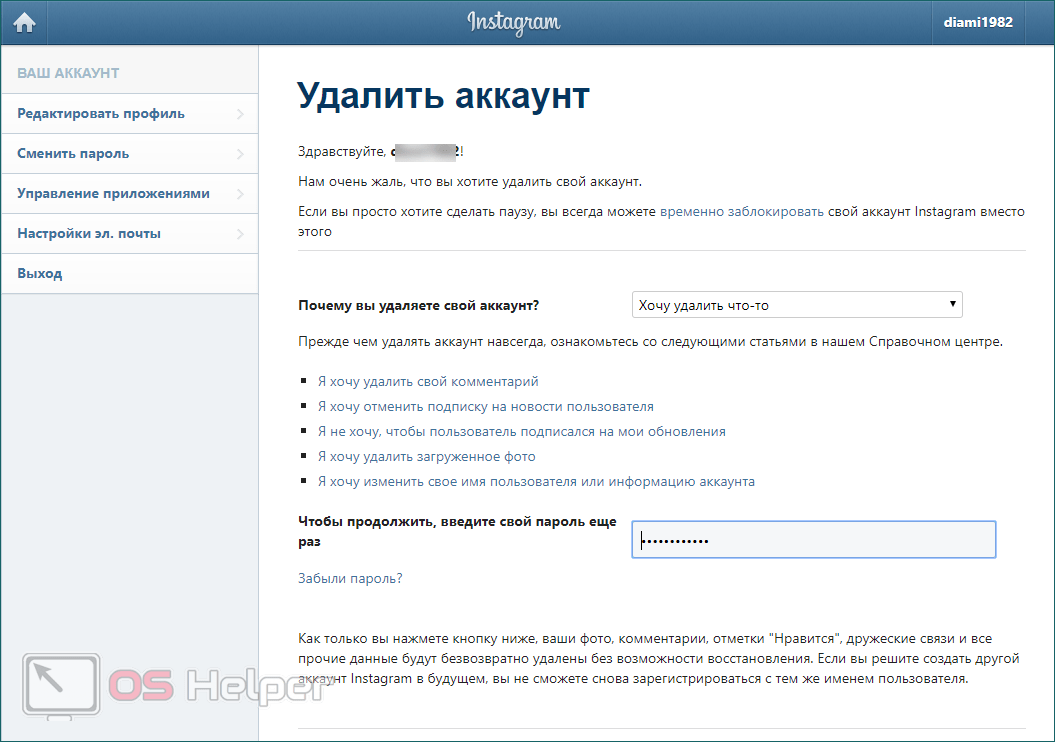Click the Удалить аккаунт page heading
The image size is (1055, 742).
point(443,95)
